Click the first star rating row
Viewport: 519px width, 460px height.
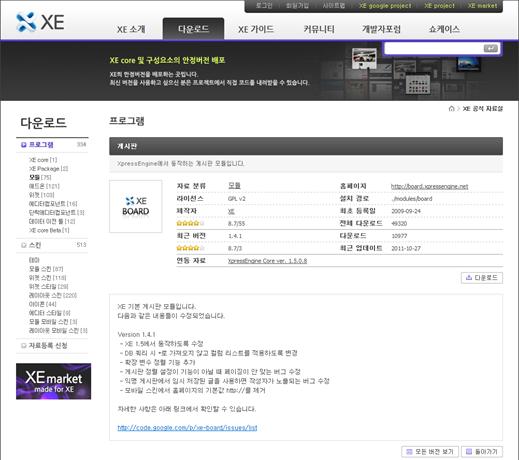[339, 223]
